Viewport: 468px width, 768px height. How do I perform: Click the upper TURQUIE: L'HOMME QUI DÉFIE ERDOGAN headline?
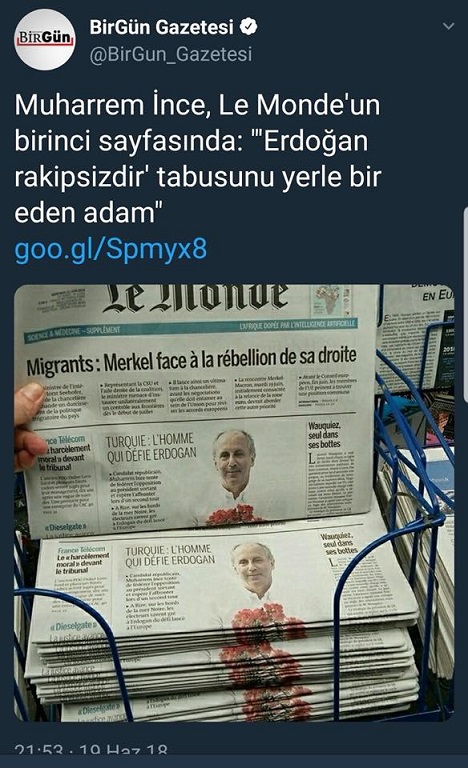(x=151, y=448)
